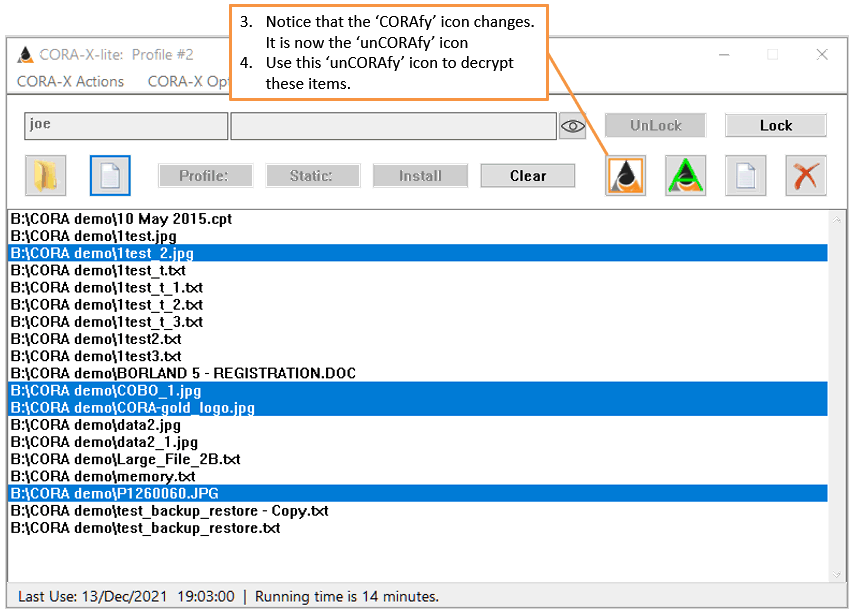Viewport: 851px width, 612px height.
Task: Select the blue-bordered file page icon
Action: tap(110, 176)
